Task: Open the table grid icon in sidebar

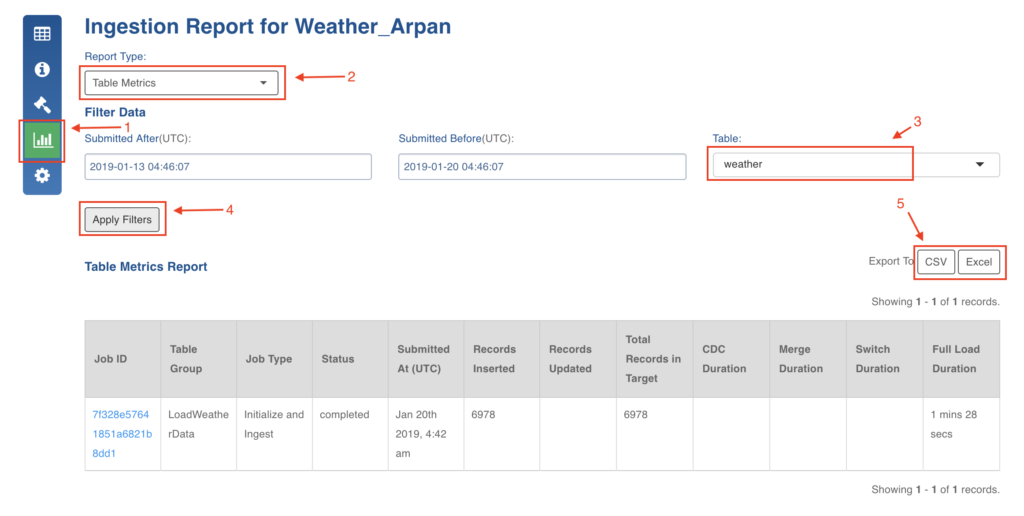Action: point(42,34)
